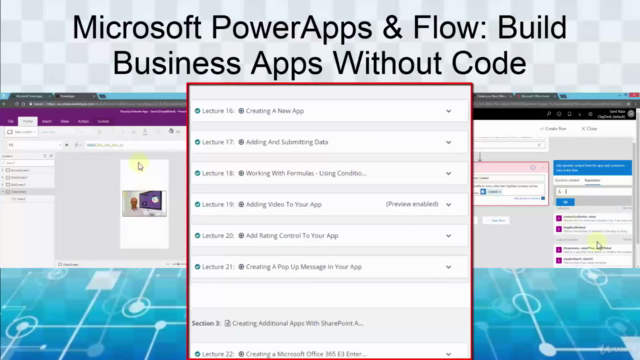
Task: Click the blue OK button in expression panel
Action: 565,202
